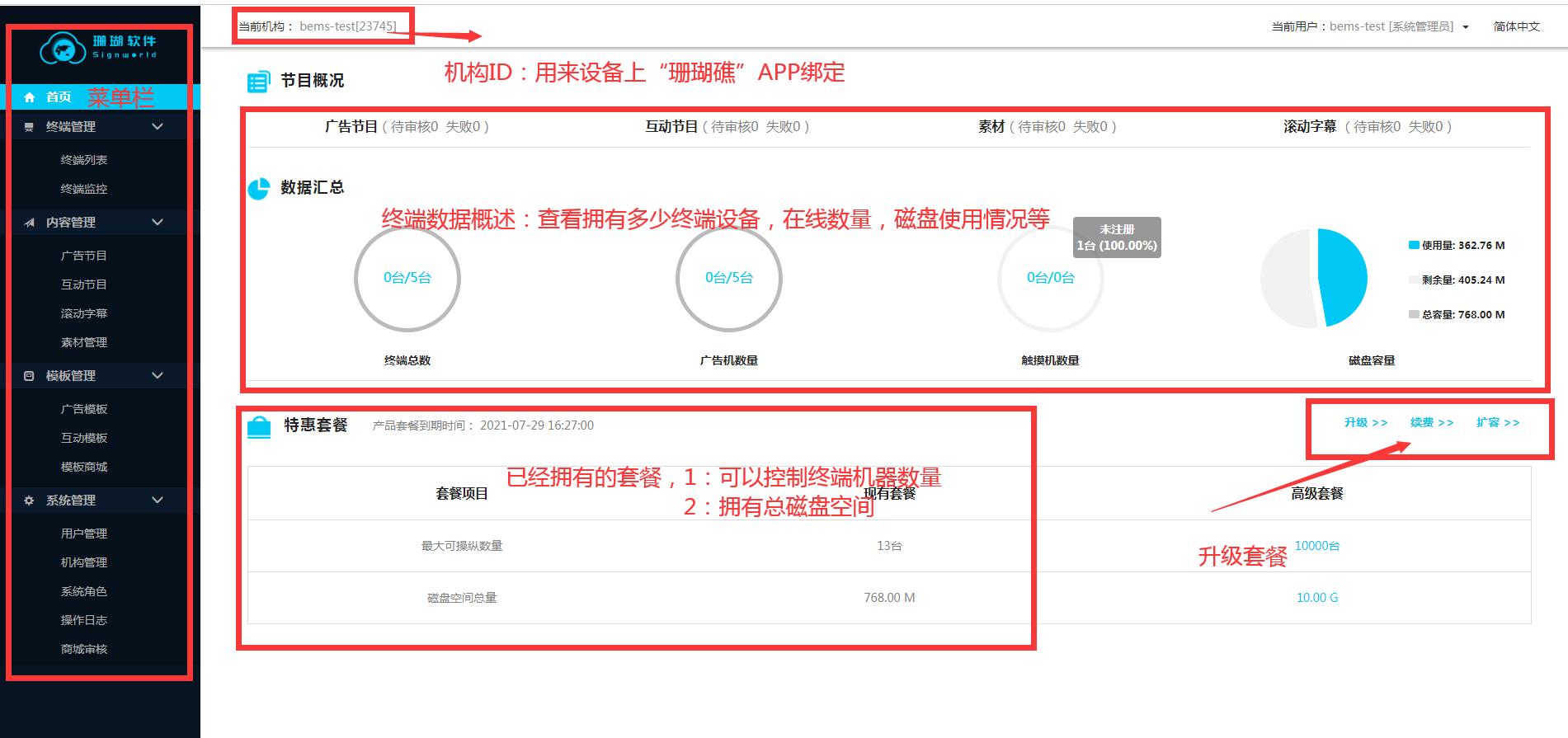Open 商城审核 in the sidebar
The image size is (1568, 738).
click(84, 649)
